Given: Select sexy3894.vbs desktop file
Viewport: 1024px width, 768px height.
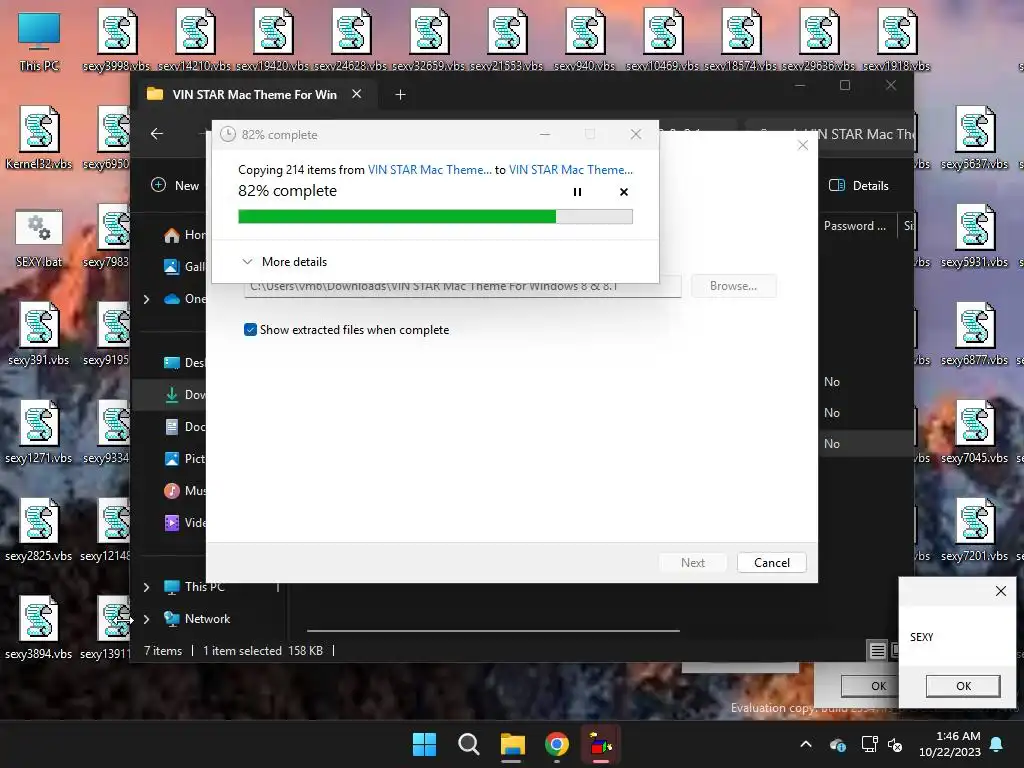Looking at the screenshot, I should coord(39,628).
